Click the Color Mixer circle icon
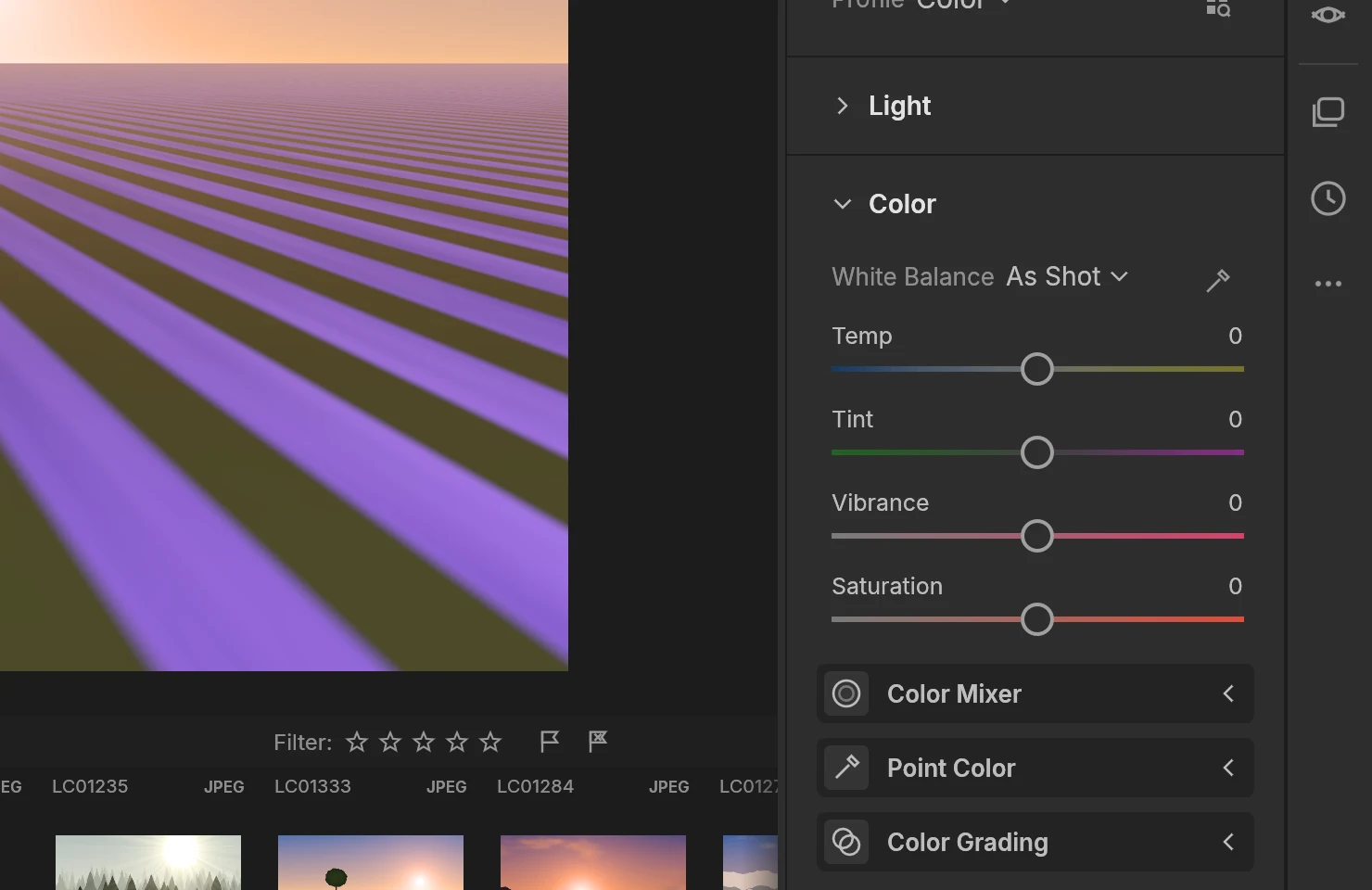 [x=846, y=693]
